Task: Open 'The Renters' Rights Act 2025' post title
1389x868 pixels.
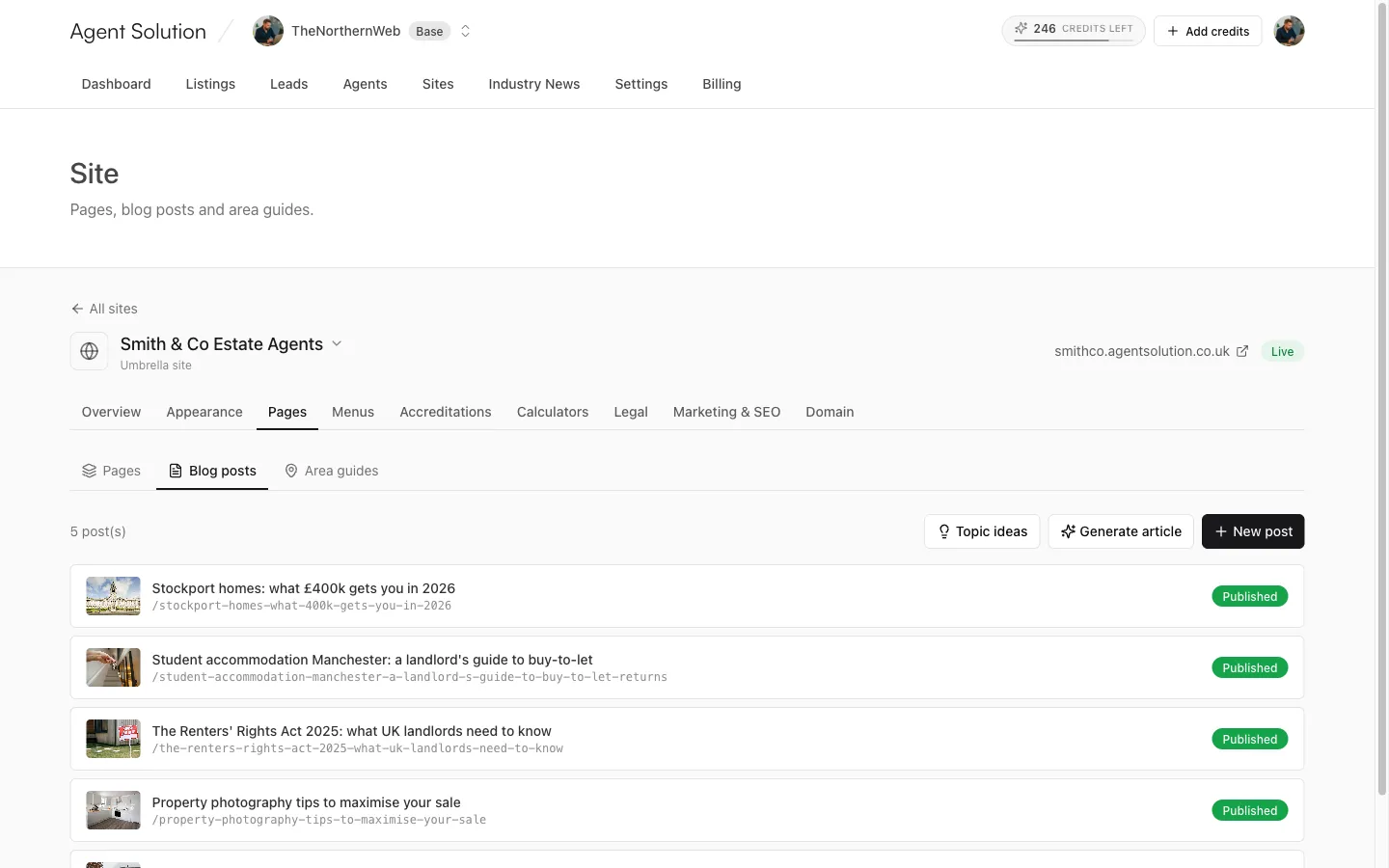Action: pyautogui.click(x=352, y=731)
